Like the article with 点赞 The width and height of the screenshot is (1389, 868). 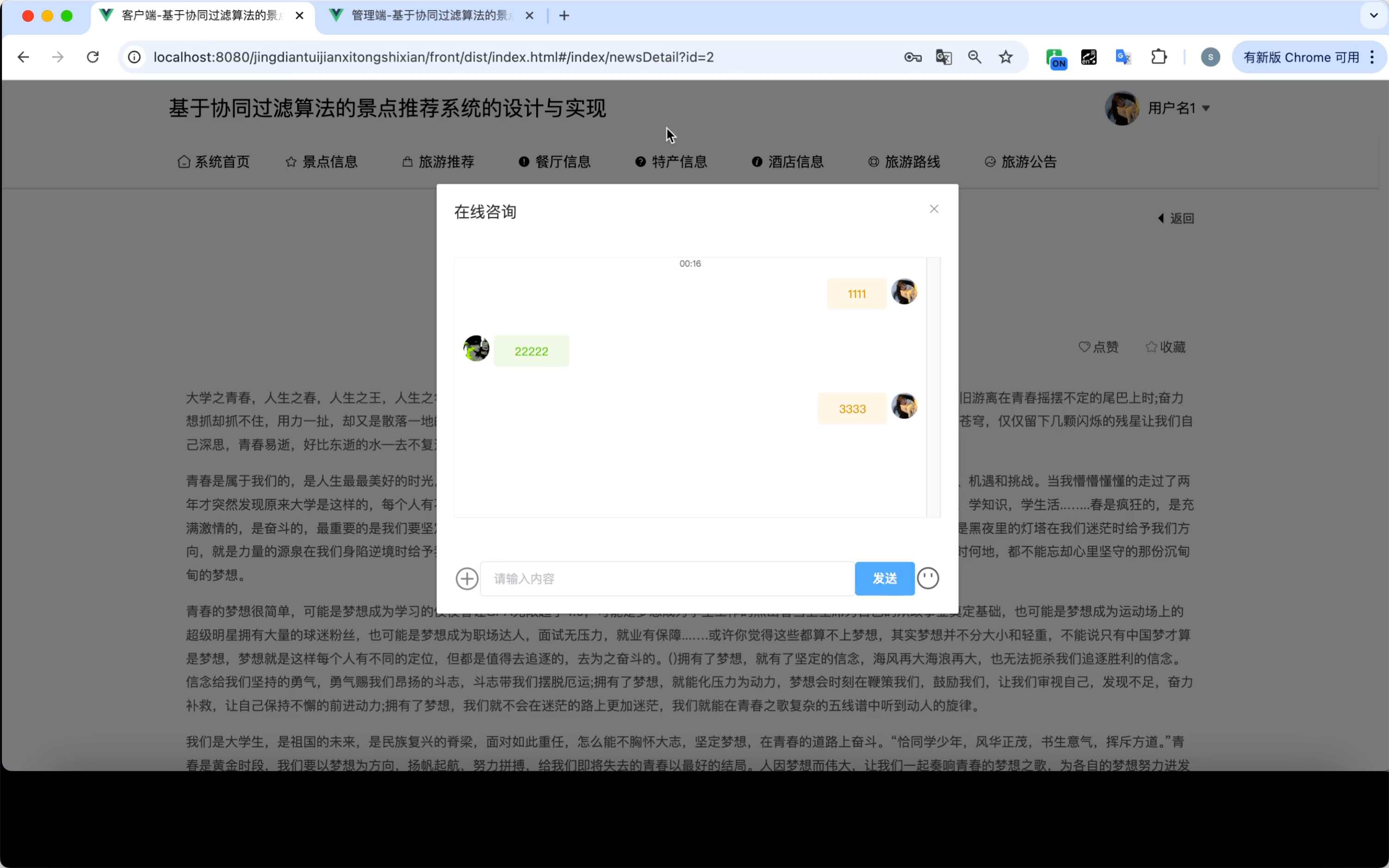tap(1098, 347)
